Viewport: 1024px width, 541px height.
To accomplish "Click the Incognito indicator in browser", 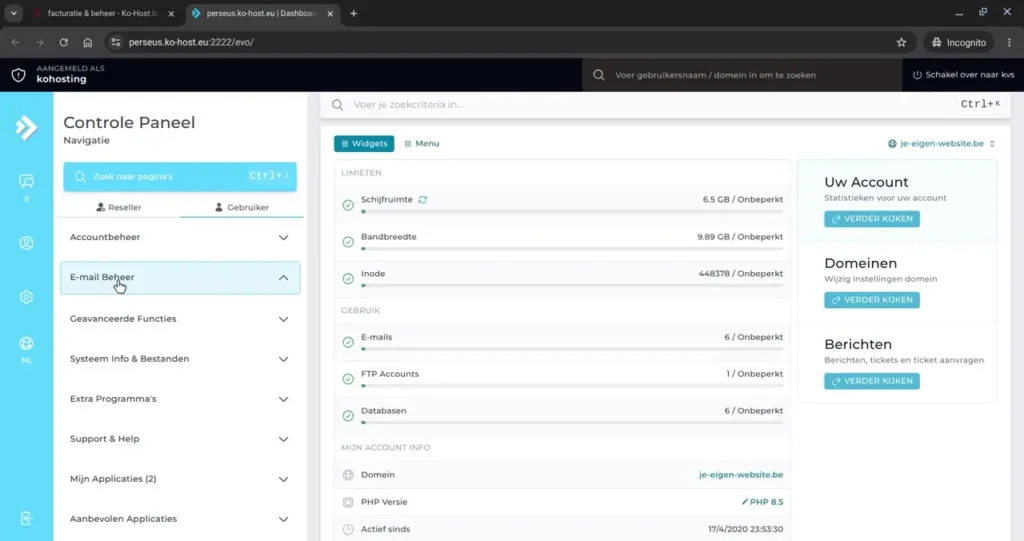I will 959,42.
